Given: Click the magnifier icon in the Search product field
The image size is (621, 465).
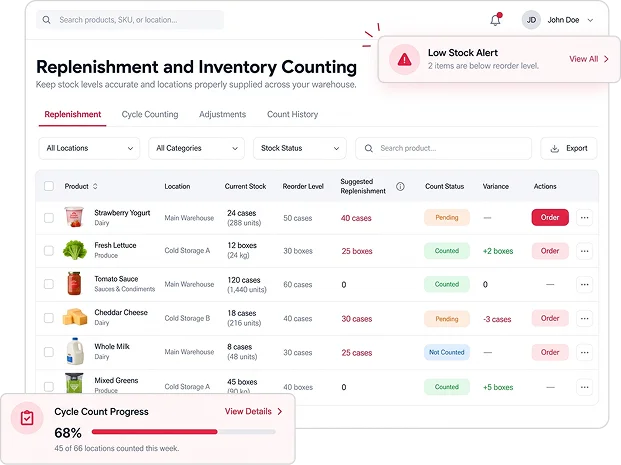Looking at the screenshot, I should coord(369,148).
